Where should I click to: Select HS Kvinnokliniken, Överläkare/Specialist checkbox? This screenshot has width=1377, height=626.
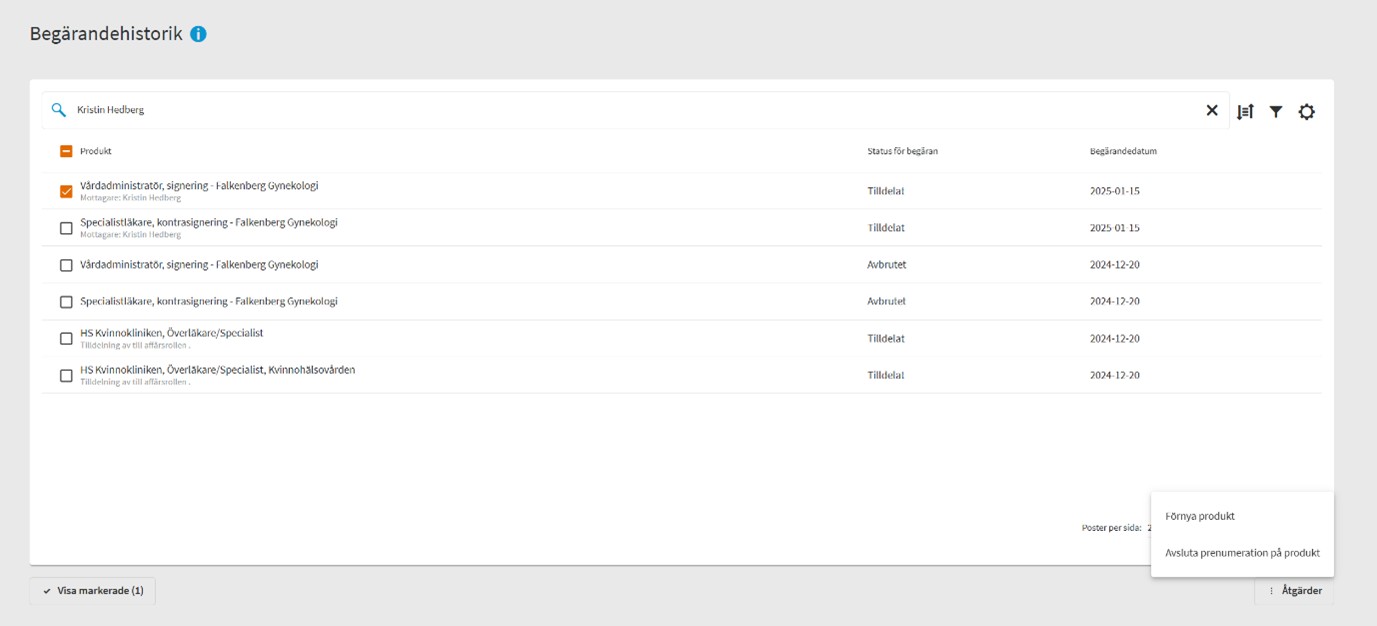(66, 339)
